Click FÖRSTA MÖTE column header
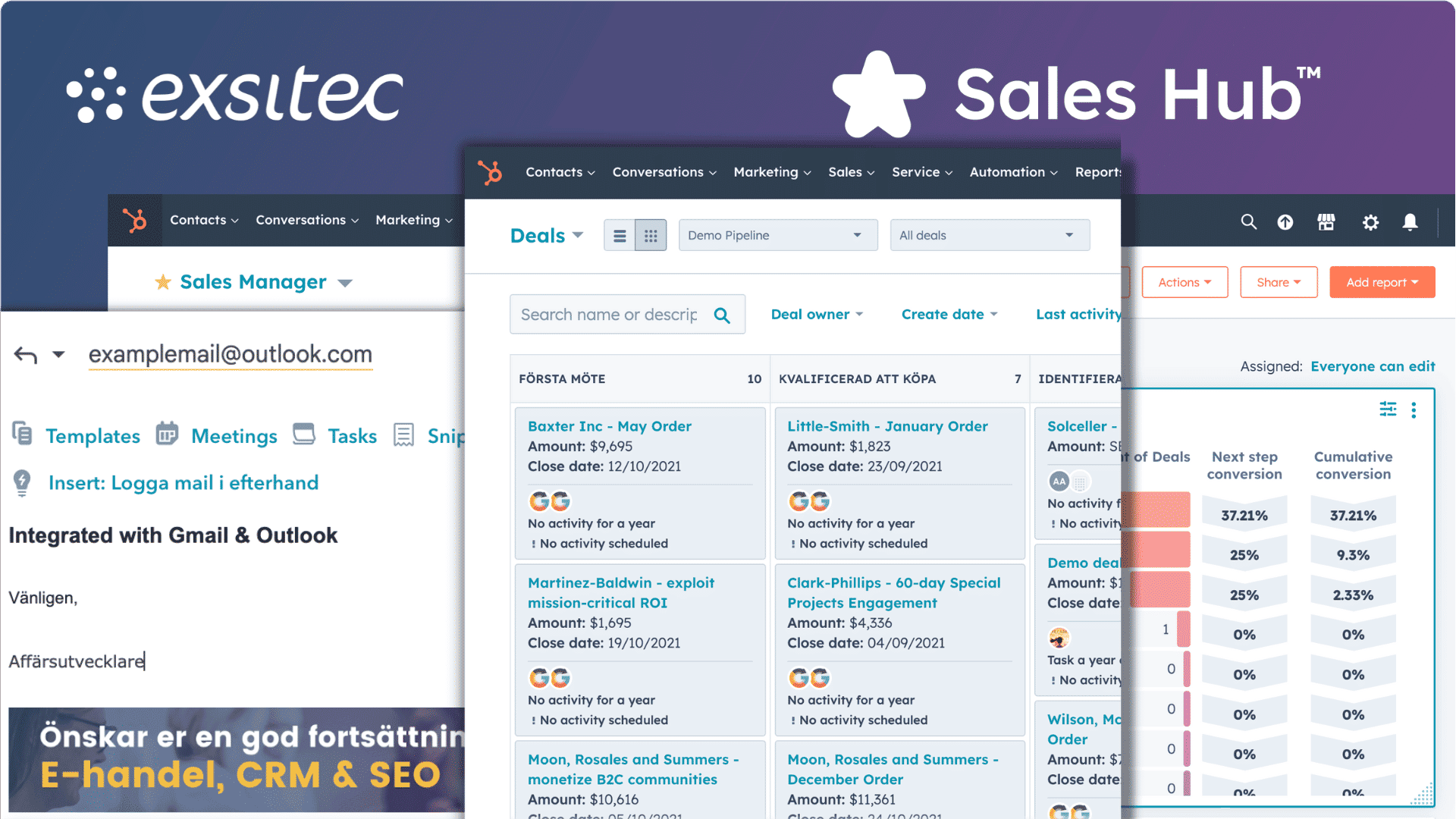The image size is (1456, 819). (640, 378)
